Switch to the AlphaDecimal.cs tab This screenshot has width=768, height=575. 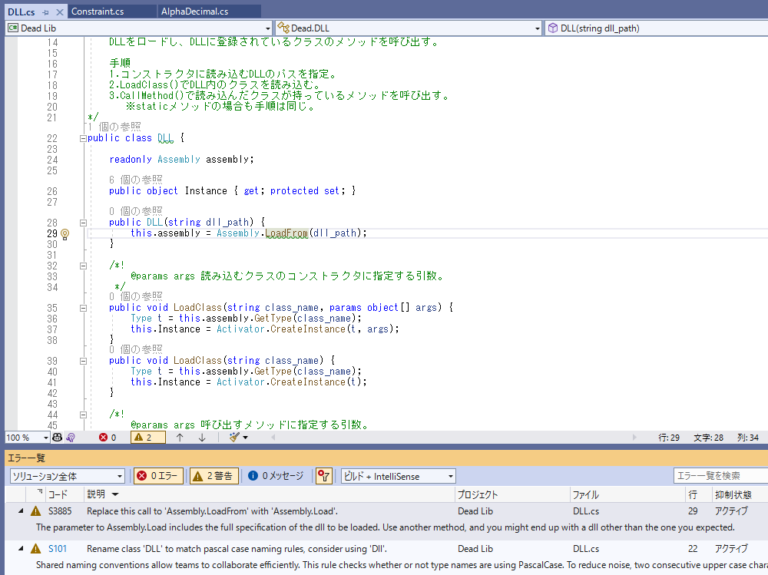pyautogui.click(x=194, y=11)
